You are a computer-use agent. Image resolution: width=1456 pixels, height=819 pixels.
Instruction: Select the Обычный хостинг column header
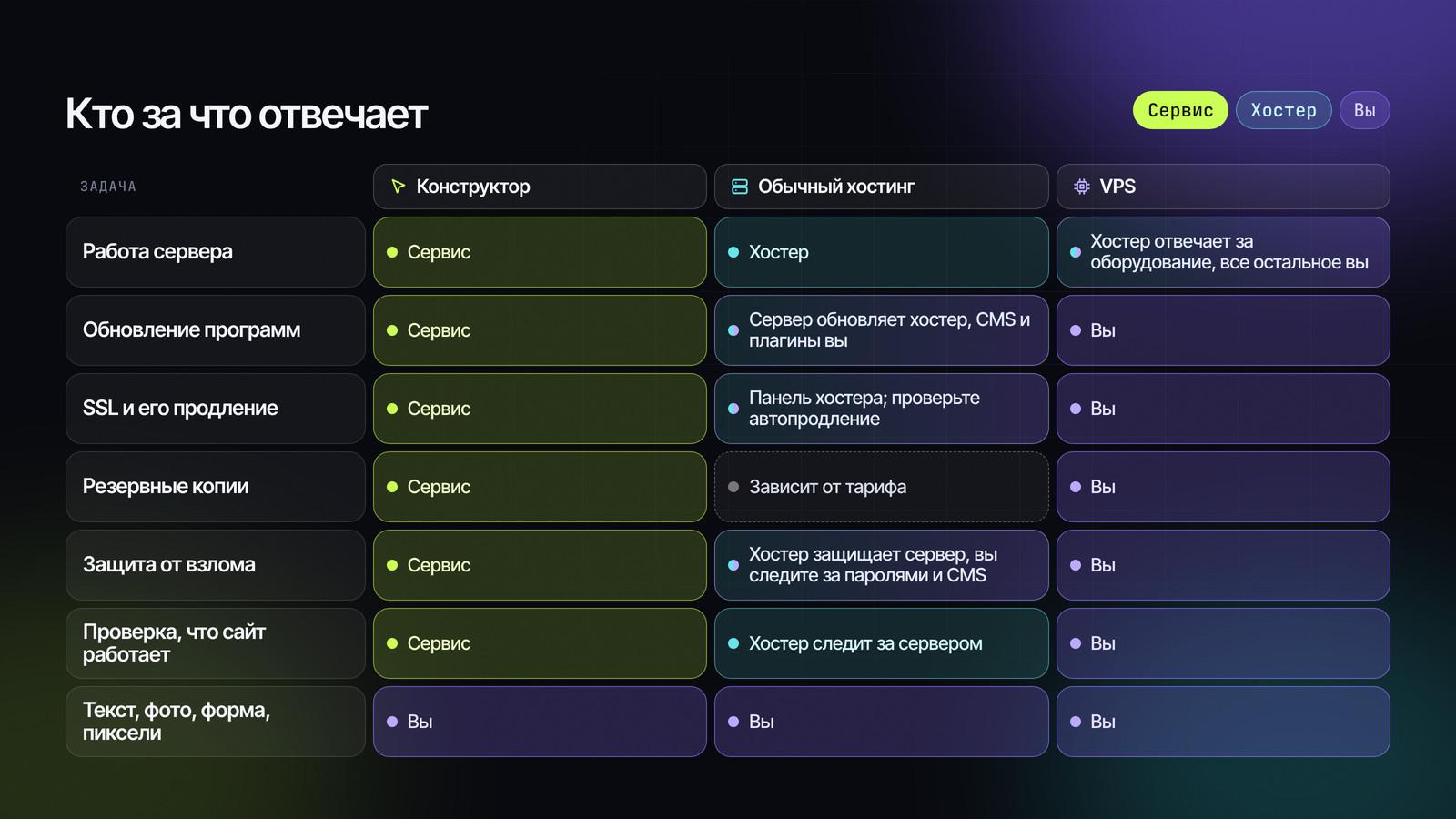[882, 187]
